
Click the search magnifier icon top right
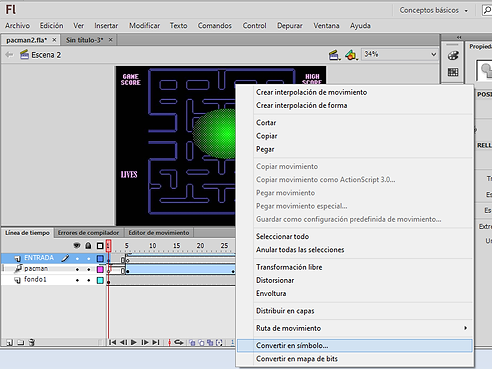click(487, 10)
